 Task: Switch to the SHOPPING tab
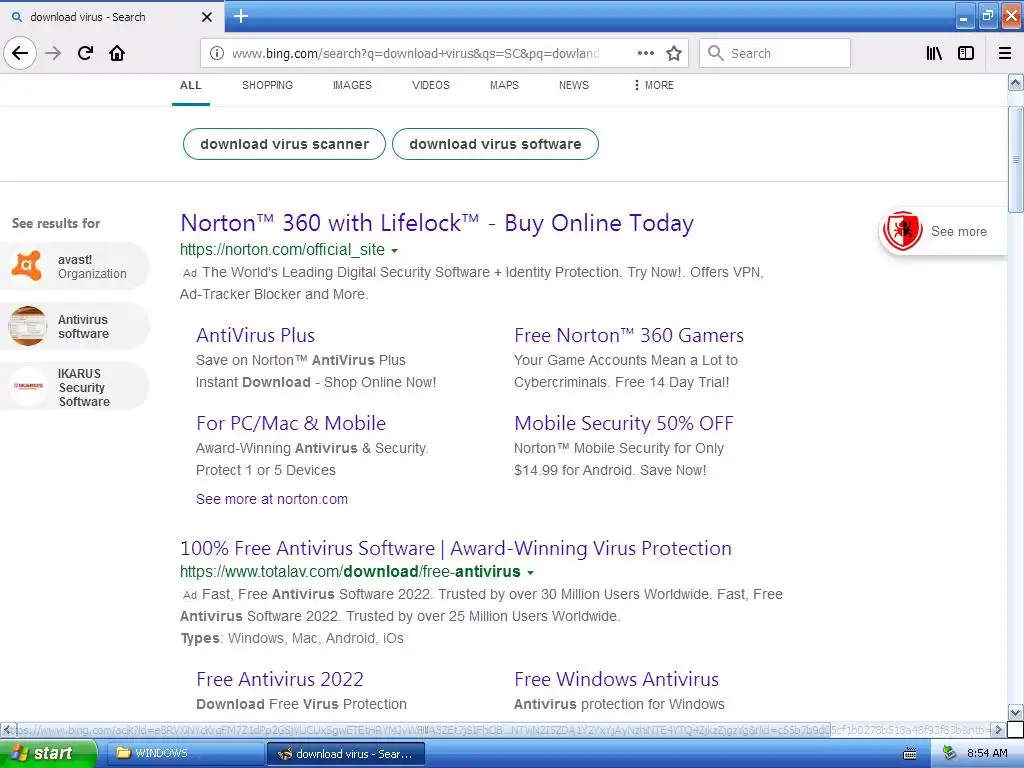click(267, 86)
